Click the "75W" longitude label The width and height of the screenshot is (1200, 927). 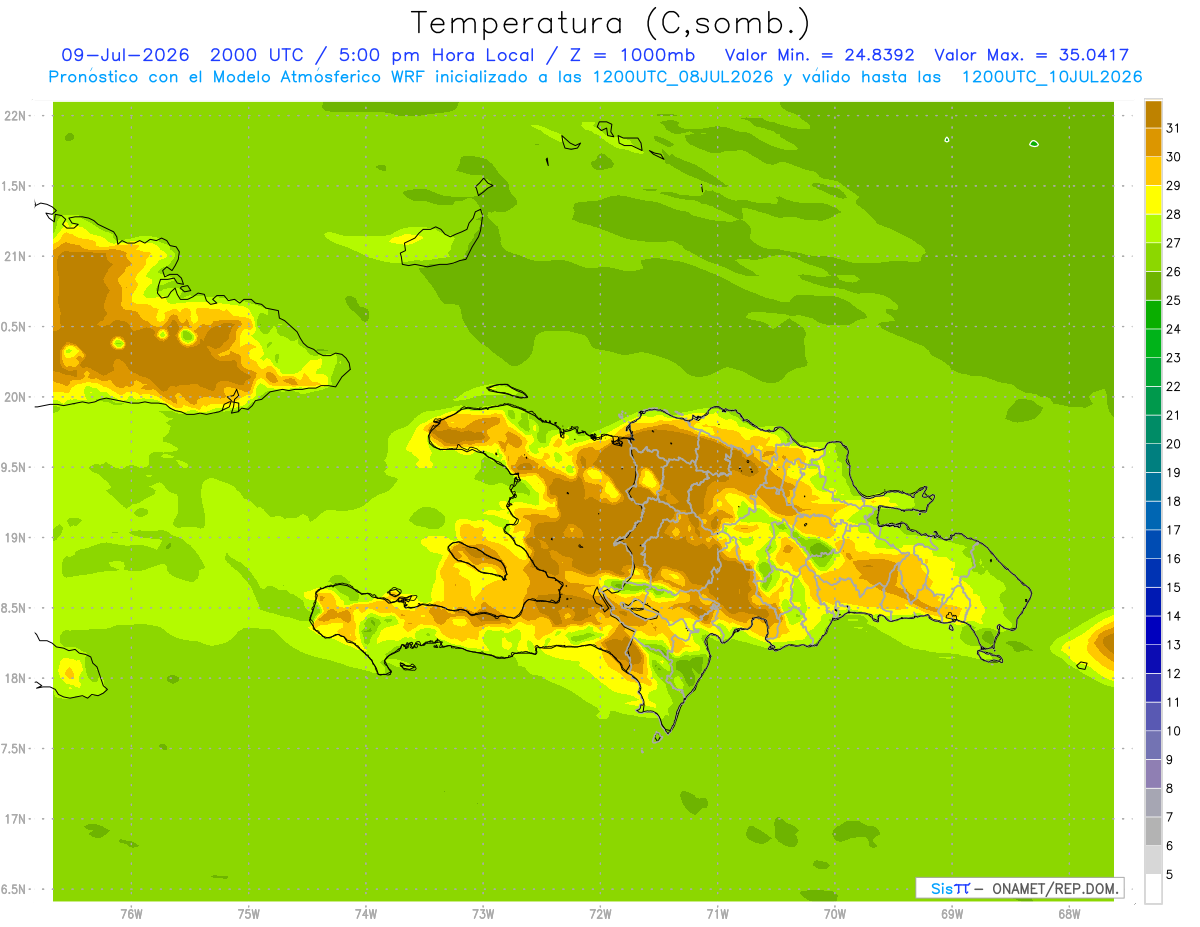[x=249, y=914]
